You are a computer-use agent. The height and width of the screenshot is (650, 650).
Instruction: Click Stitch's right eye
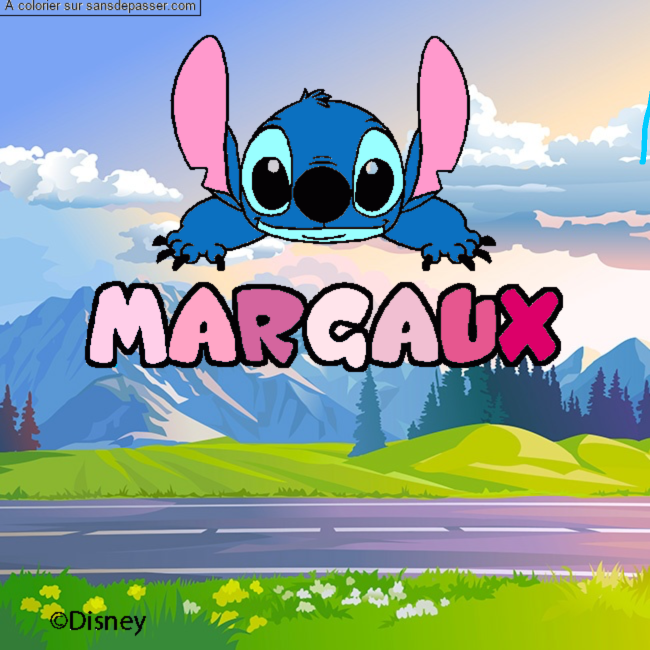pyautogui.click(x=375, y=182)
